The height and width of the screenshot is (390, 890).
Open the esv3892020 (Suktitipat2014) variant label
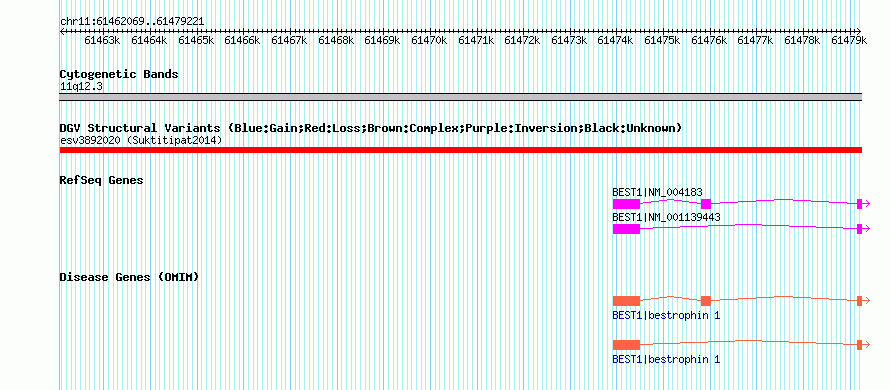[141, 140]
